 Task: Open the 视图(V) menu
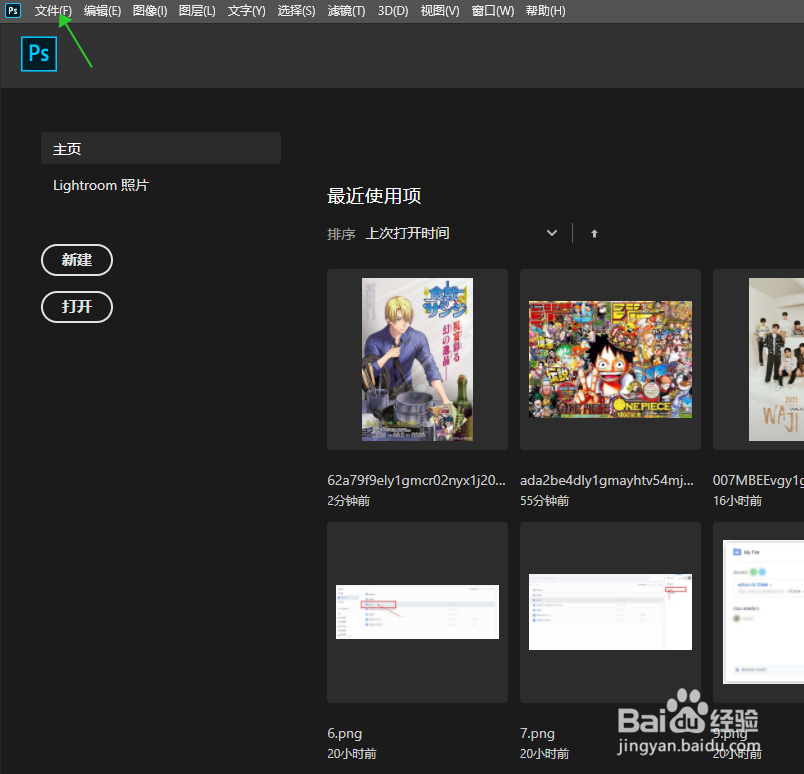[440, 11]
